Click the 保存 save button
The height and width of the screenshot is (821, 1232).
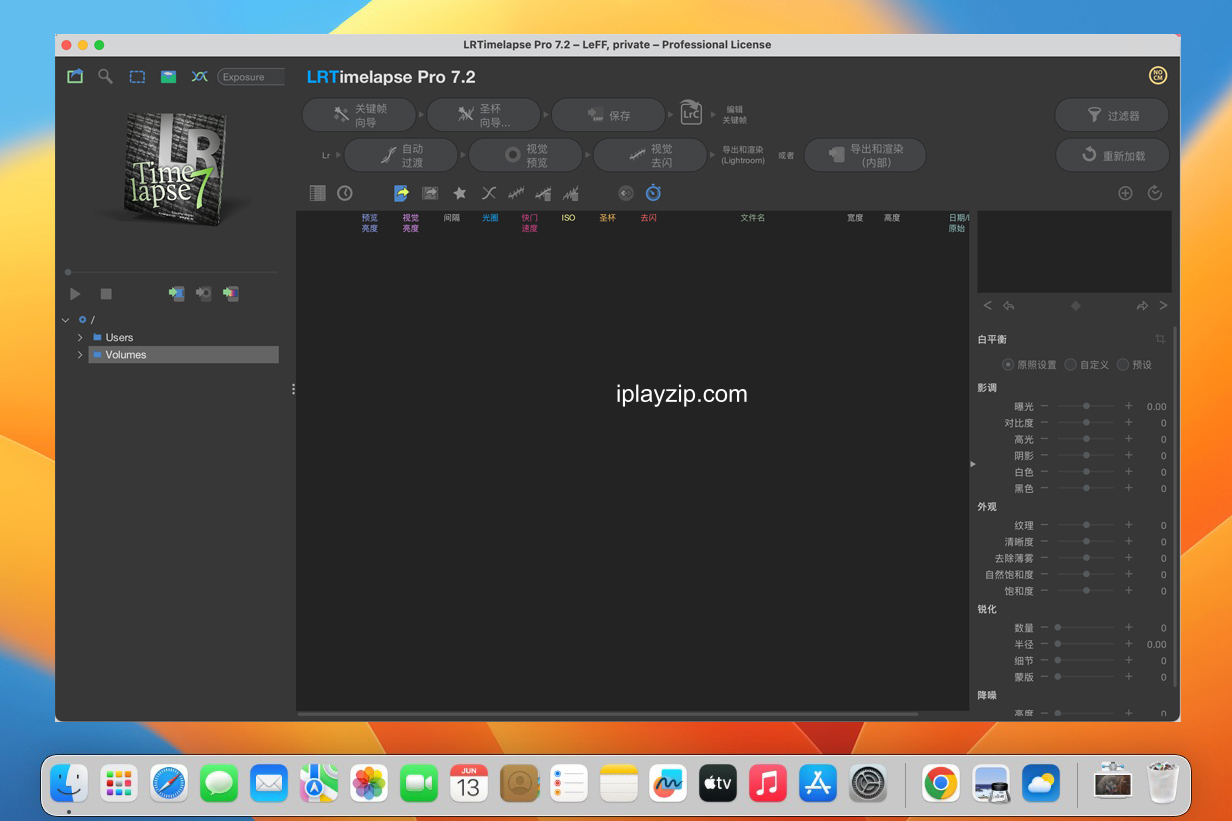click(x=608, y=115)
